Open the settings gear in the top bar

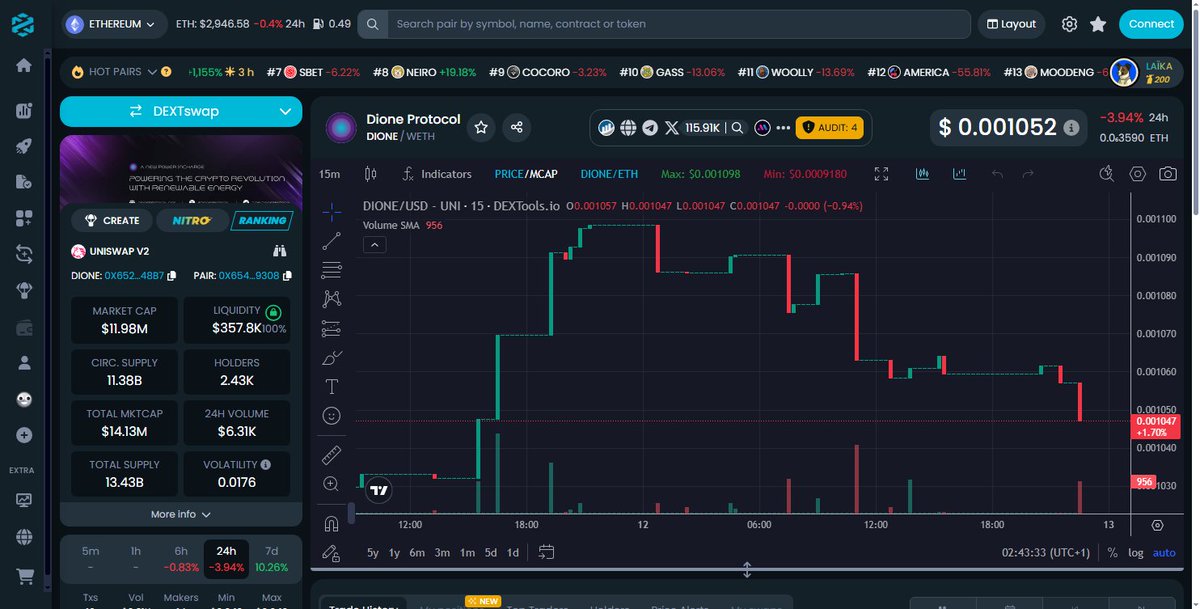(1069, 24)
